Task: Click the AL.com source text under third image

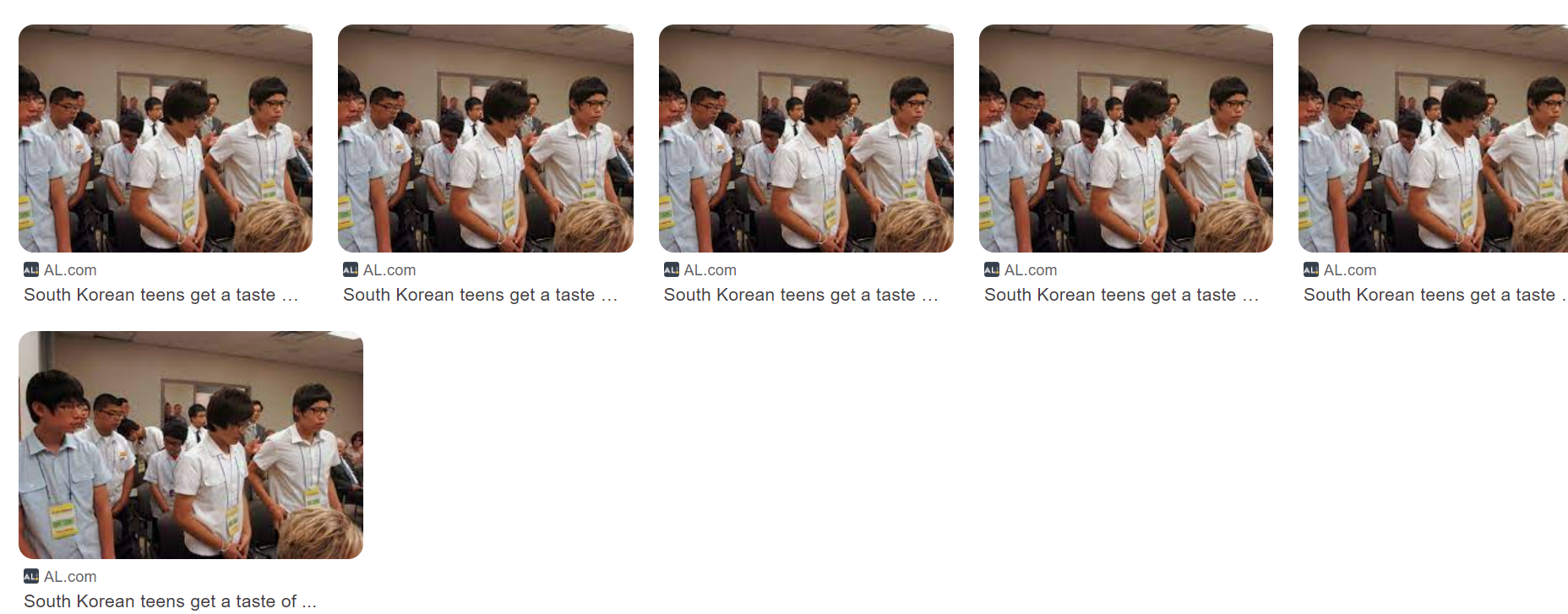Action: [x=710, y=270]
